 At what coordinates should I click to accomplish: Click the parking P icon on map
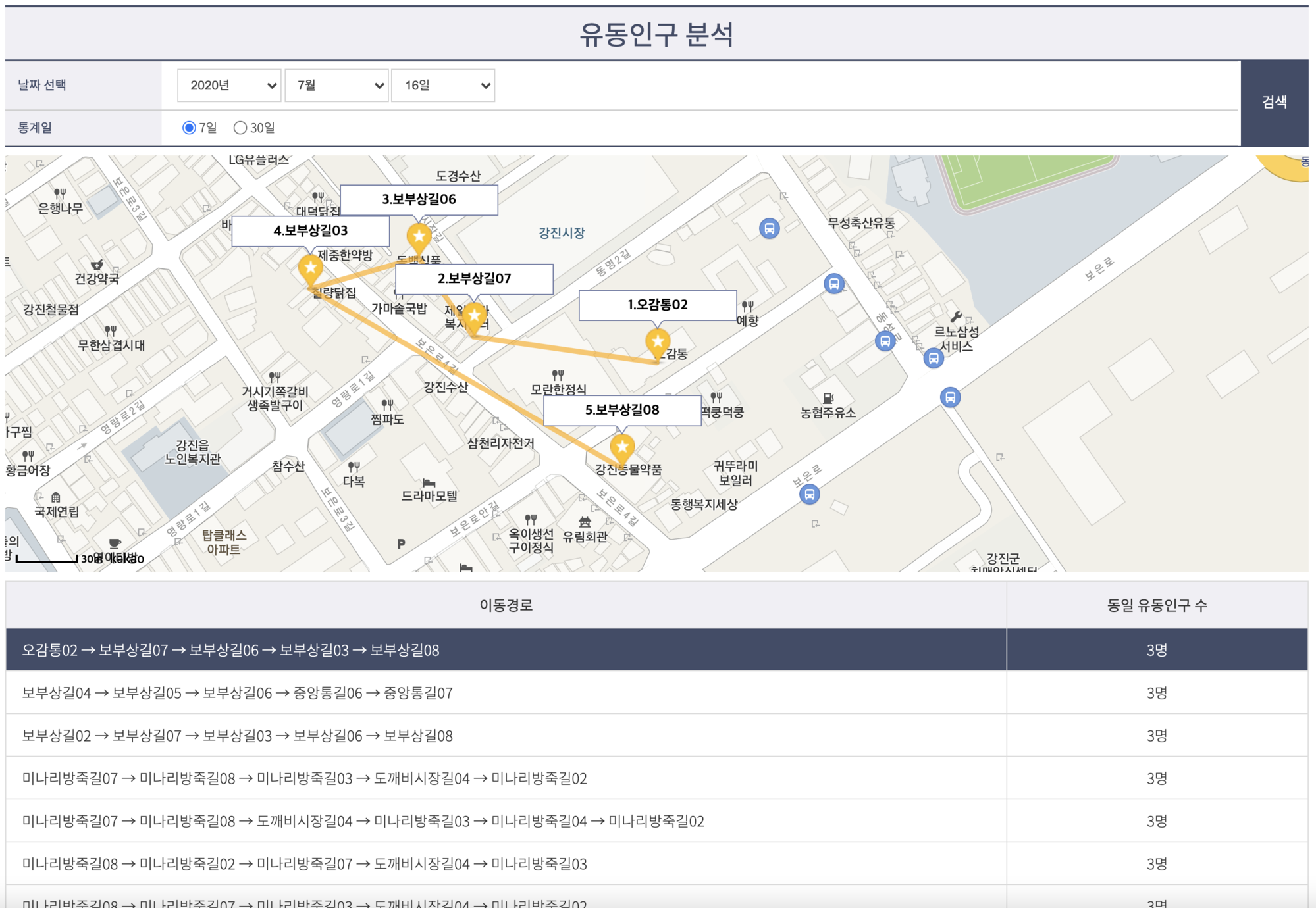(x=401, y=544)
